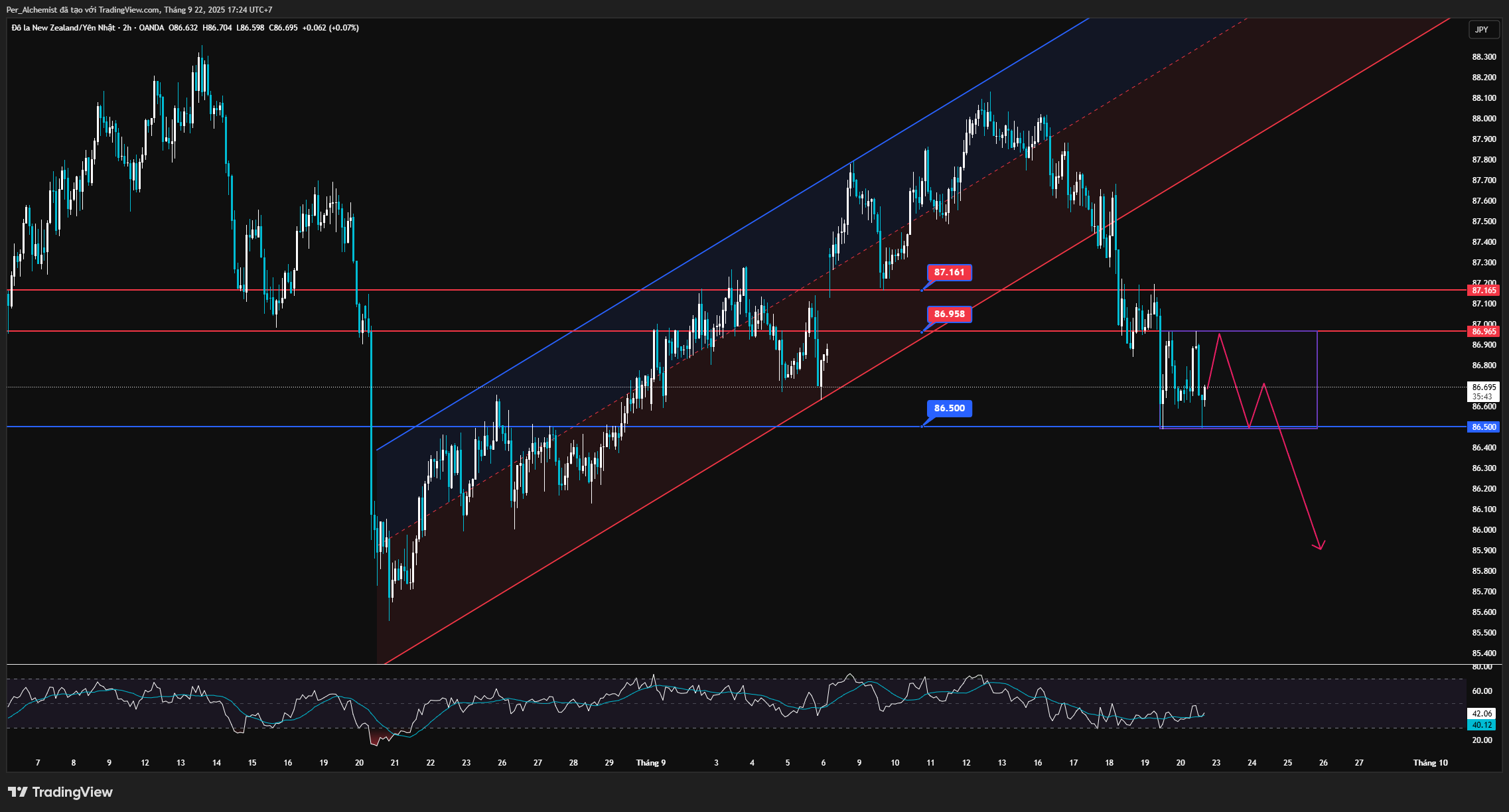Viewport: 1509px width, 812px height.
Task: Click the 88.000 price scale label
Action: click(1484, 119)
